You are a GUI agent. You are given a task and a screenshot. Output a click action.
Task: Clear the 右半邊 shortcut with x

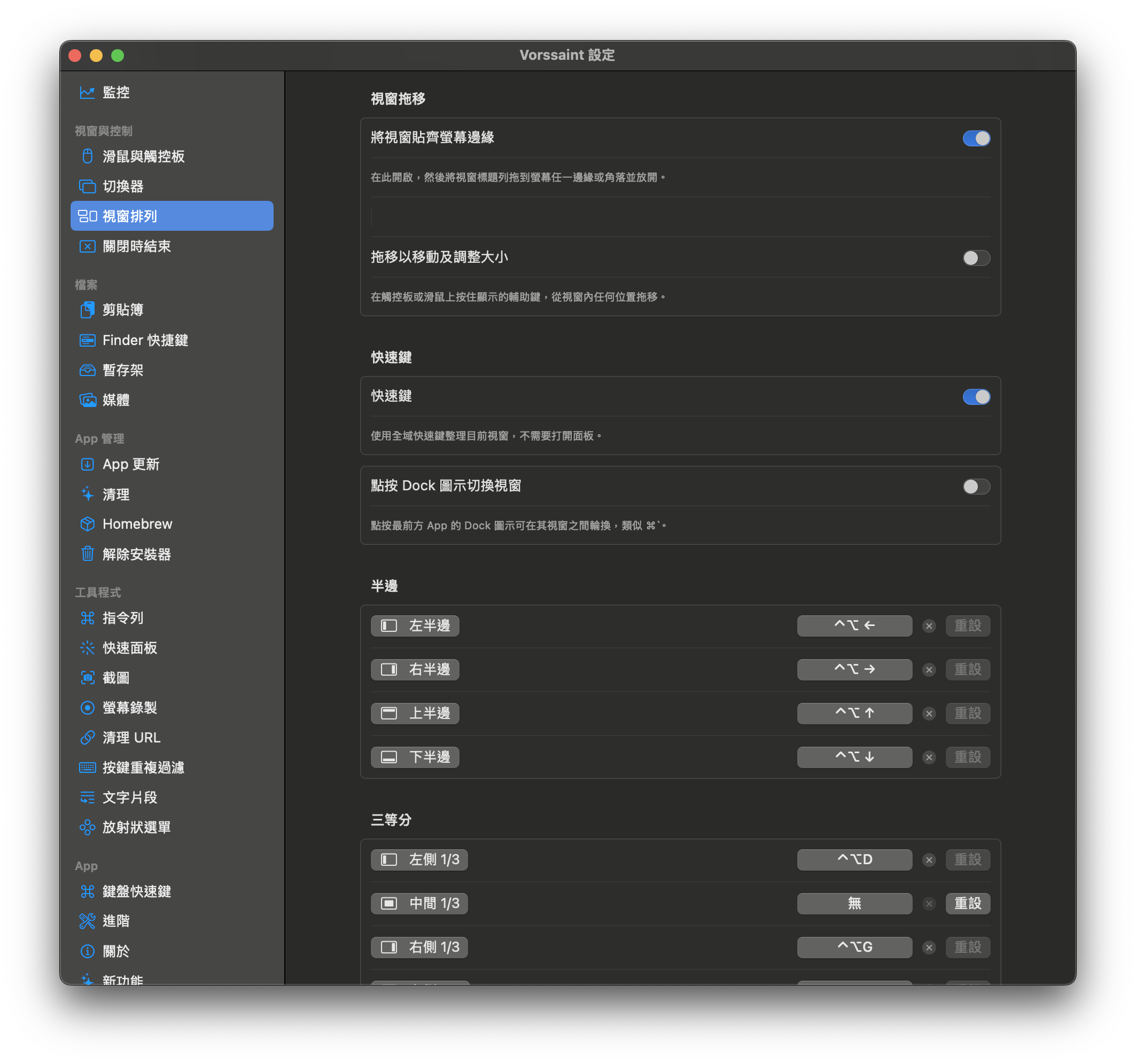pos(929,670)
